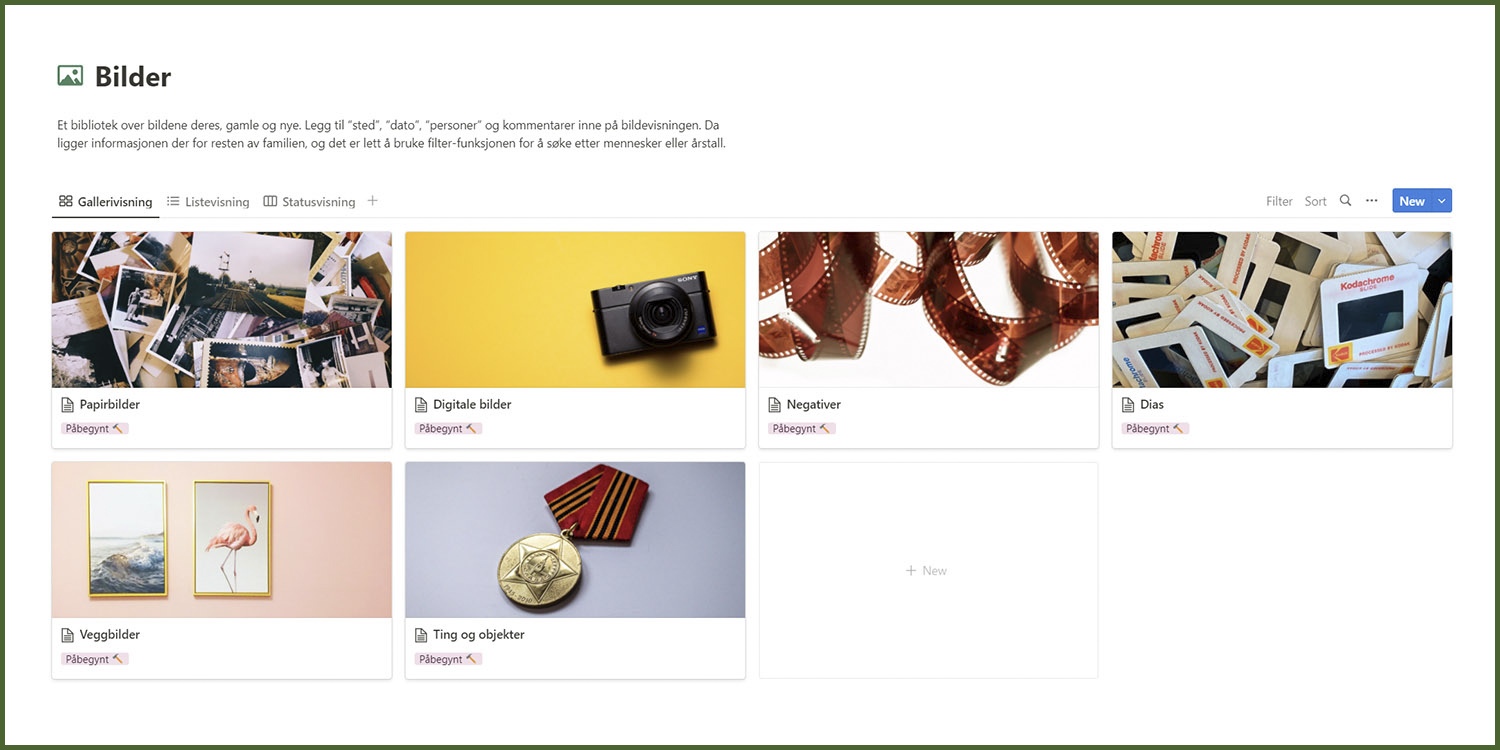Click the blue New button
Image resolution: width=1500 pixels, height=750 pixels.
click(x=1412, y=201)
